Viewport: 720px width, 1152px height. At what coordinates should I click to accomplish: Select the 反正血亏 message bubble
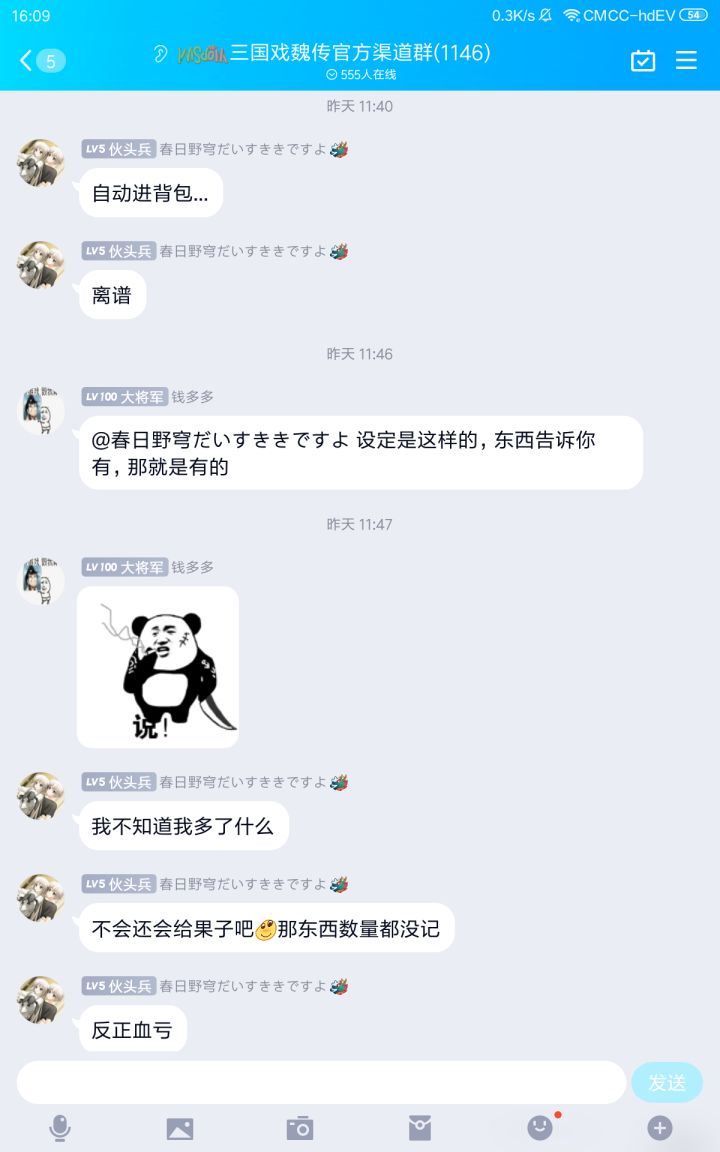coord(132,1030)
